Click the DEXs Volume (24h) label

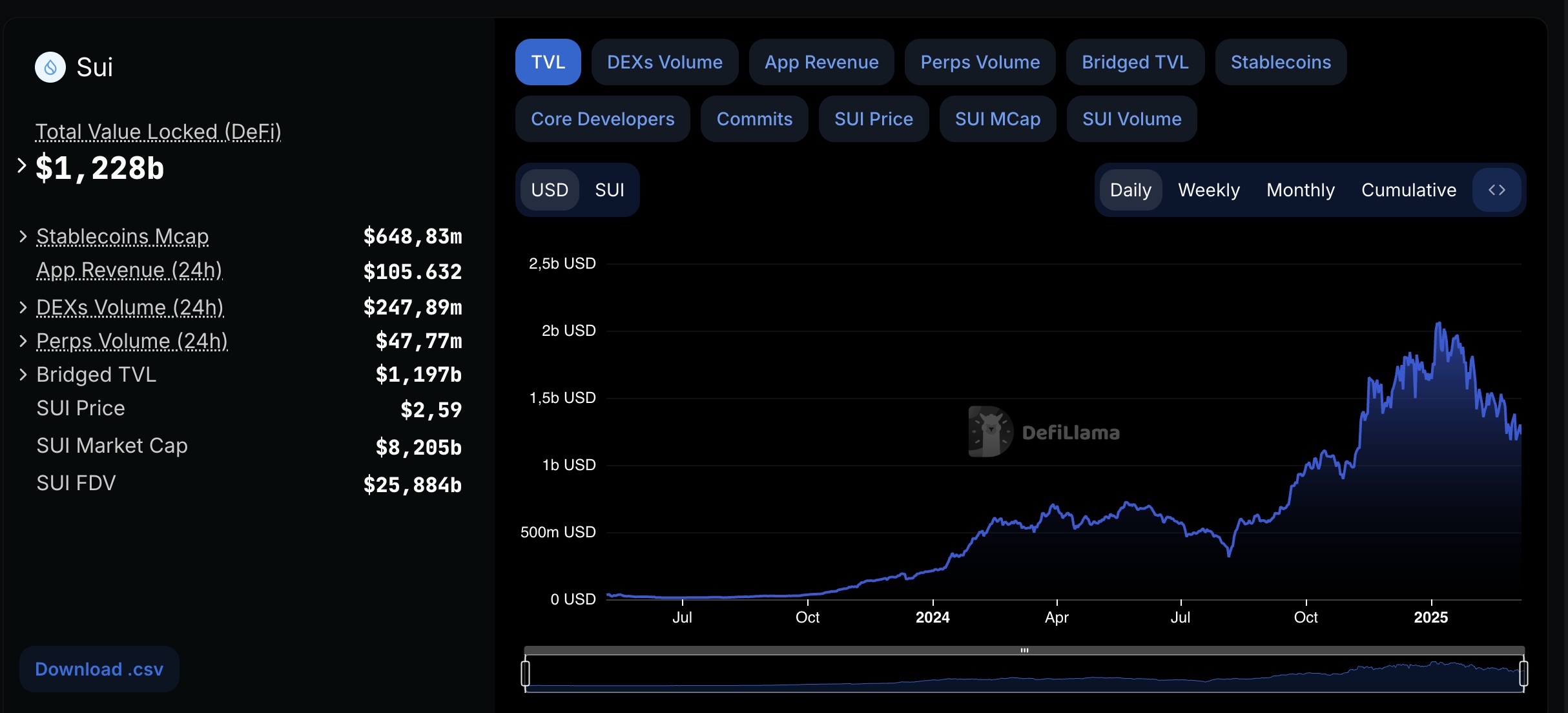(130, 307)
